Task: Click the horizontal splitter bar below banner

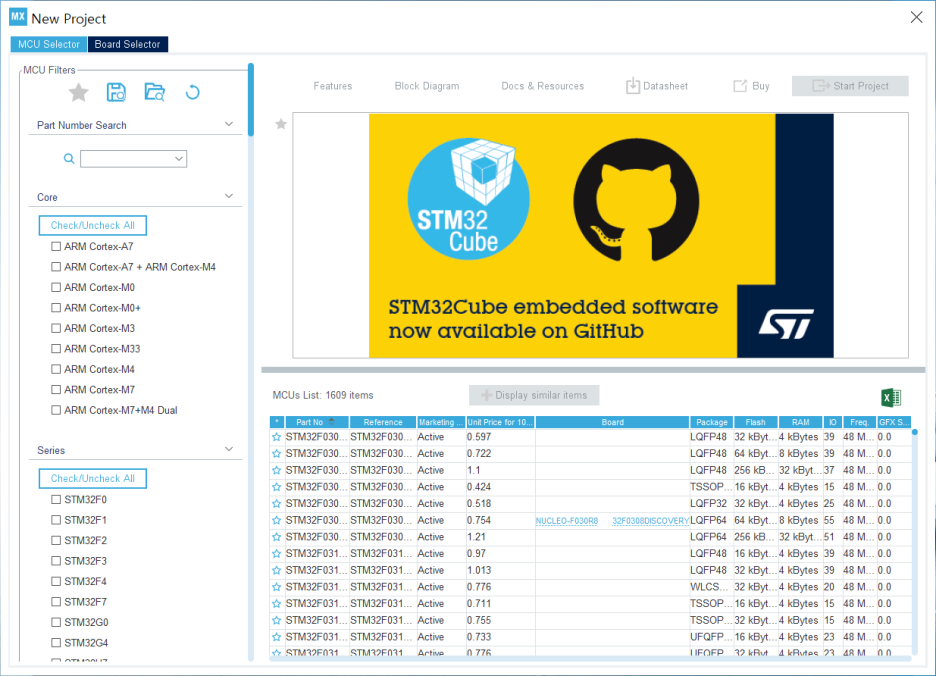Action: point(593,370)
